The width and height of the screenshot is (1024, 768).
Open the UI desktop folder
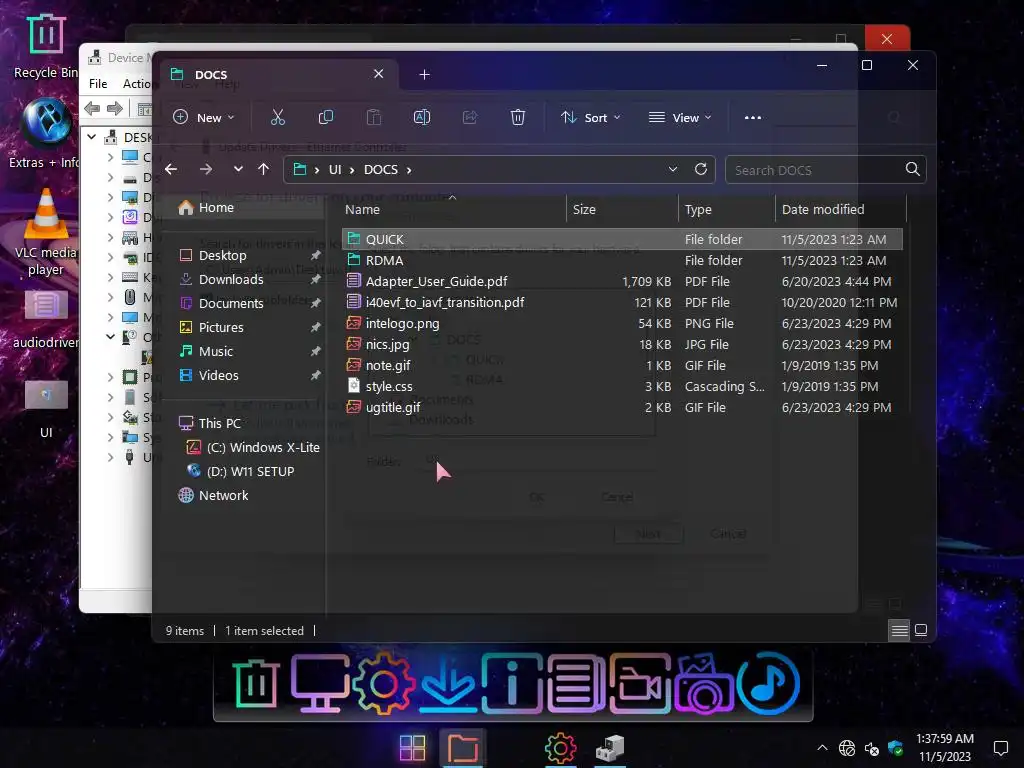click(x=46, y=409)
